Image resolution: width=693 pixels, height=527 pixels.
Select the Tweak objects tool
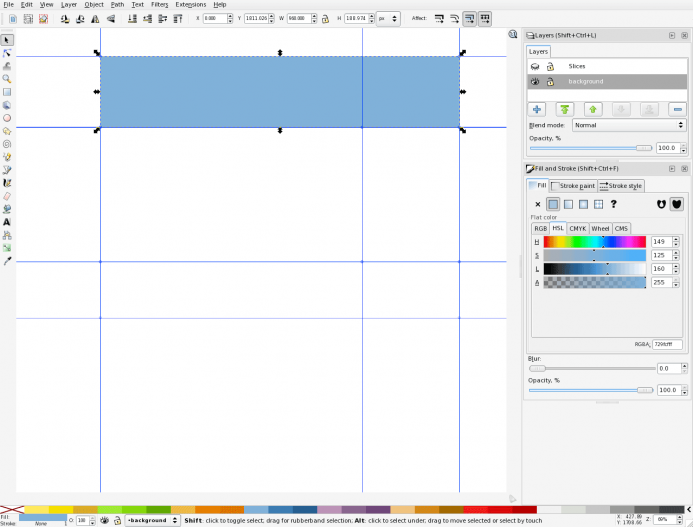pos(7,66)
